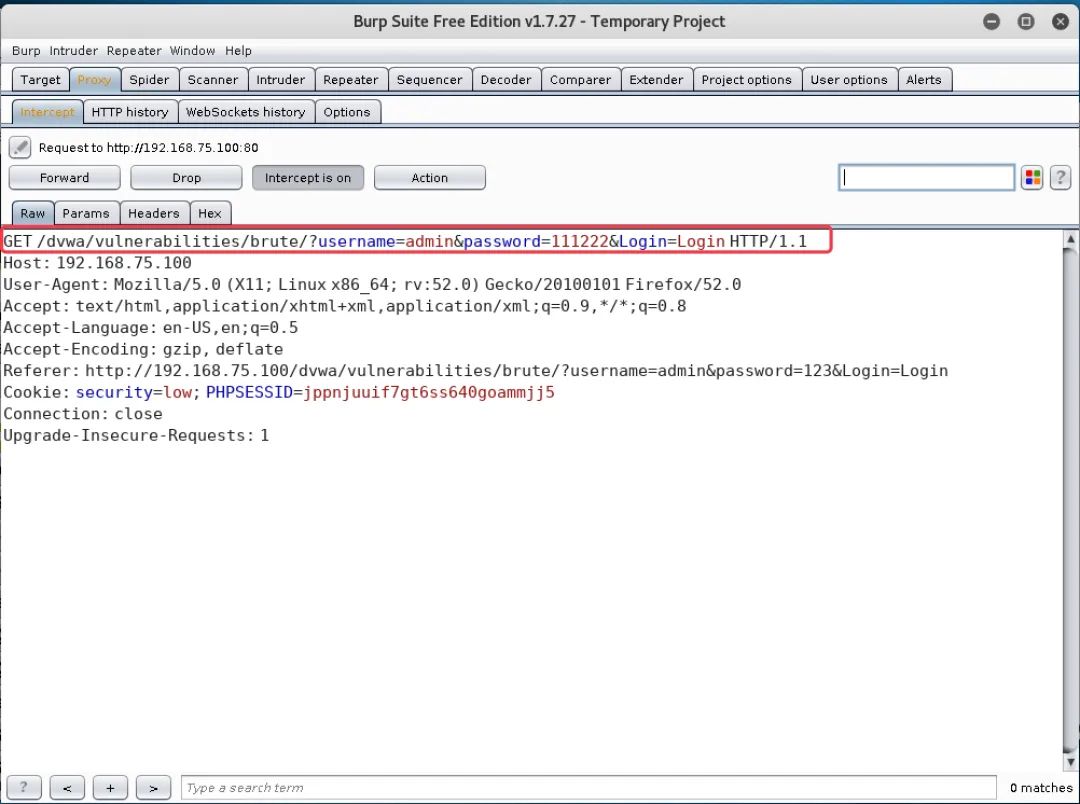
Task: Click the bottom-left search help icon
Action: pyautogui.click(x=23, y=787)
